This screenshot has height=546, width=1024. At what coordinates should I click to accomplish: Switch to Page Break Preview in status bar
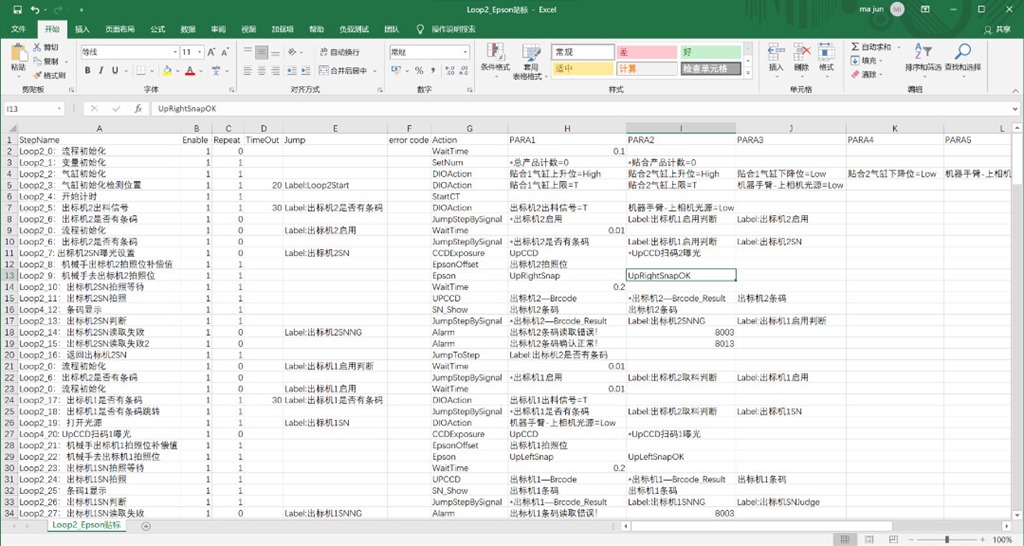[x=892, y=539]
